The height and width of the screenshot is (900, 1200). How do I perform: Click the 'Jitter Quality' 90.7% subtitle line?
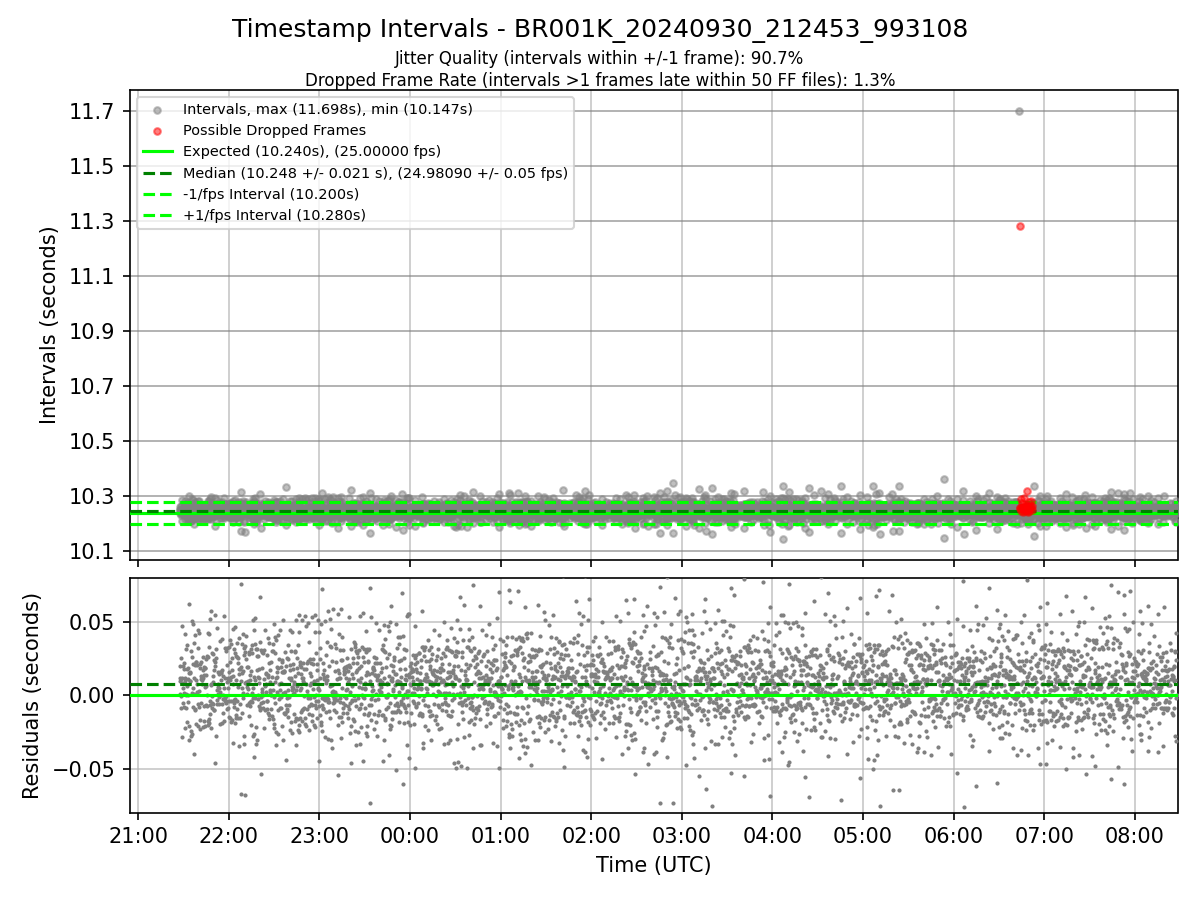coord(599,58)
